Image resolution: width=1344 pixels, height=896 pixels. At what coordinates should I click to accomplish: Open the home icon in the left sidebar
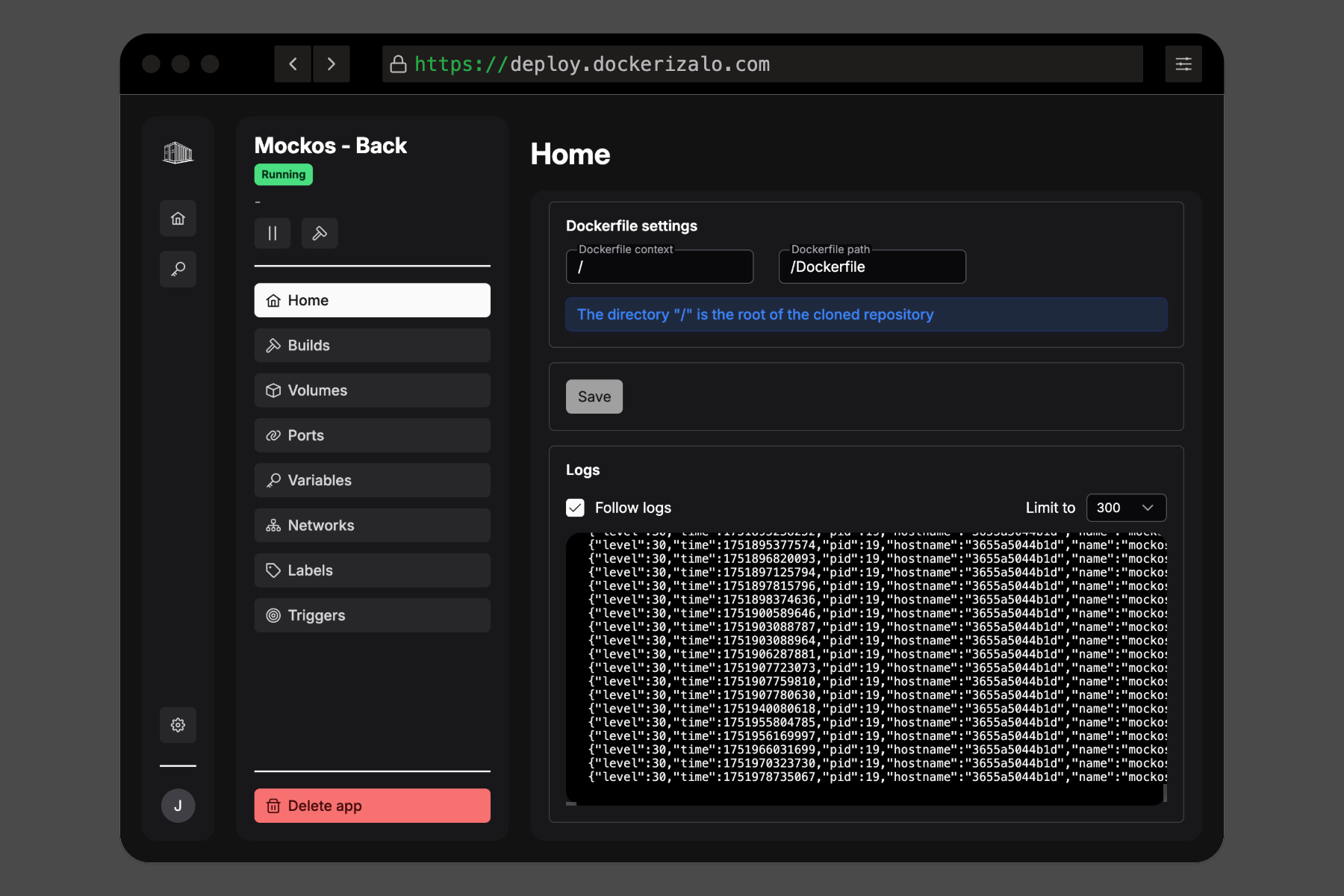click(178, 218)
